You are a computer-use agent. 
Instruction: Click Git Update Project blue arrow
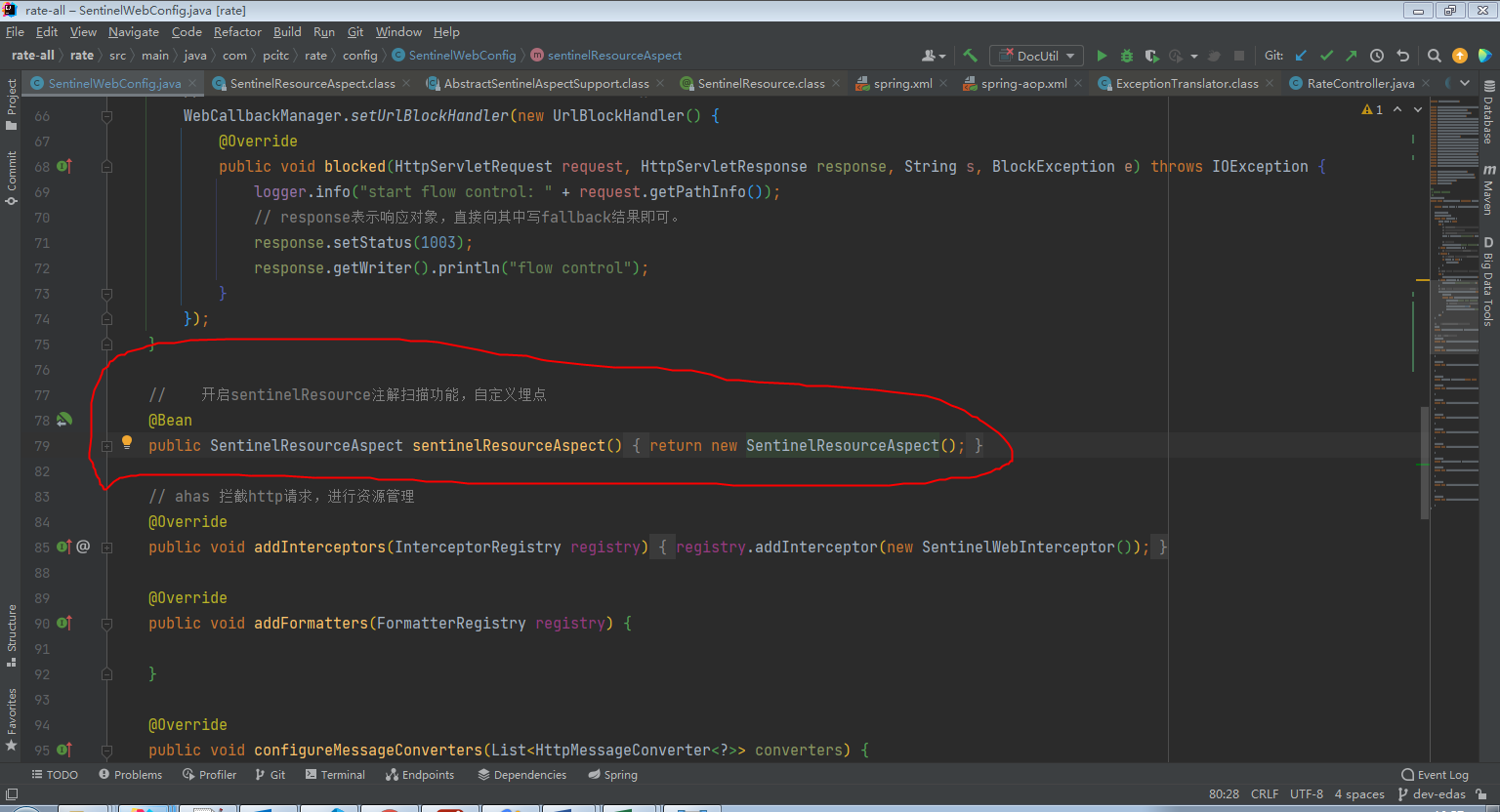[1301, 56]
